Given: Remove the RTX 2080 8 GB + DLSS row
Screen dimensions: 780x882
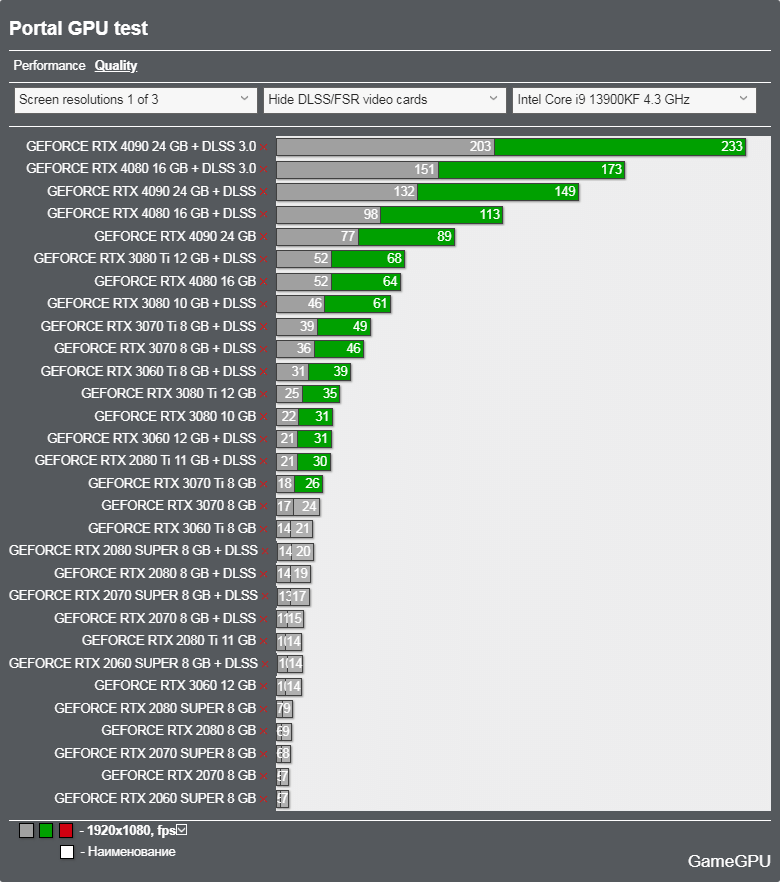Looking at the screenshot, I should pos(264,574).
